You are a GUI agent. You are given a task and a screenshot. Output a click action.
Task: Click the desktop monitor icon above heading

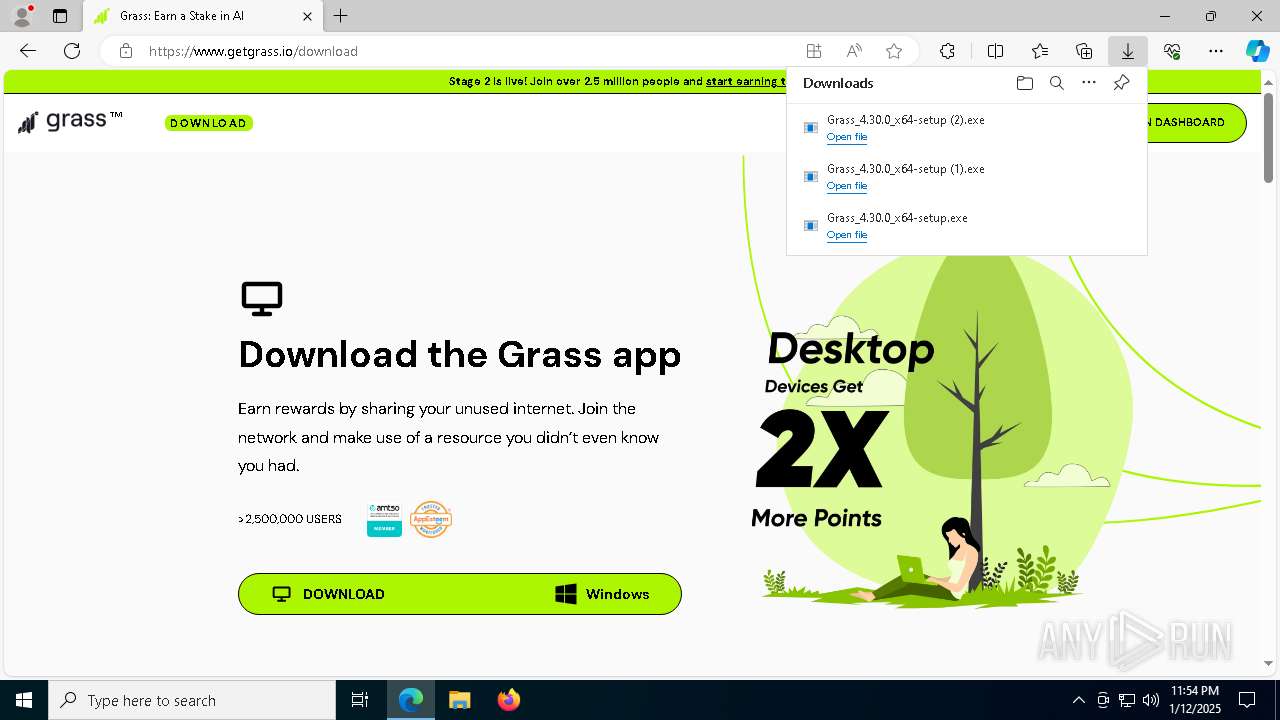tap(262, 298)
